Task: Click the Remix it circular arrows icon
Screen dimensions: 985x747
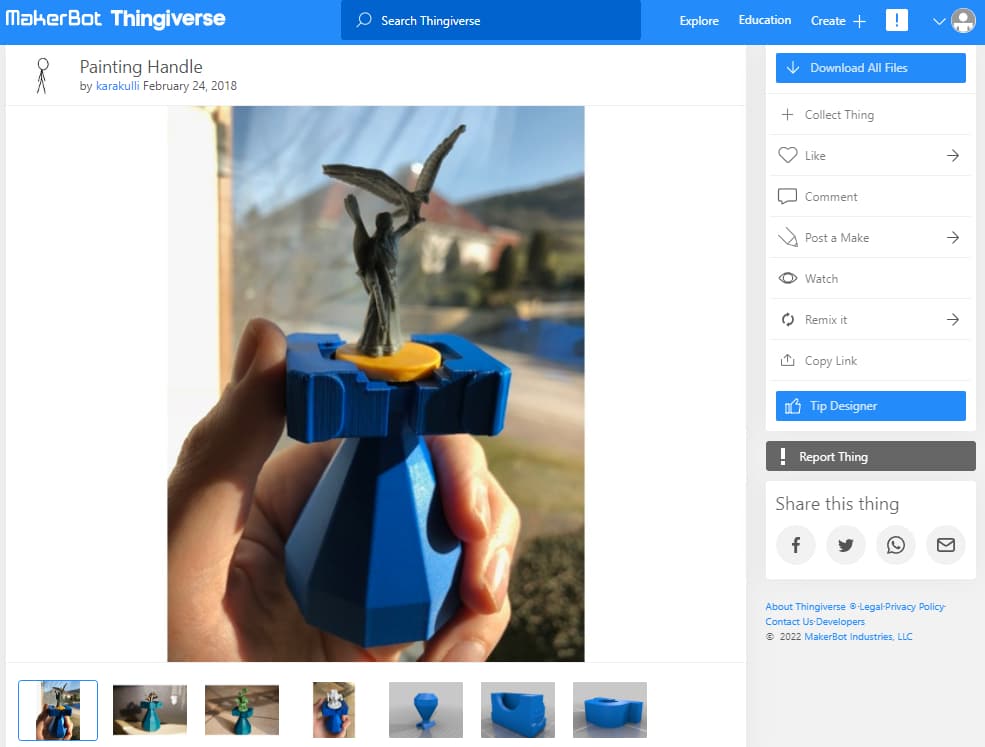Action: (787, 320)
